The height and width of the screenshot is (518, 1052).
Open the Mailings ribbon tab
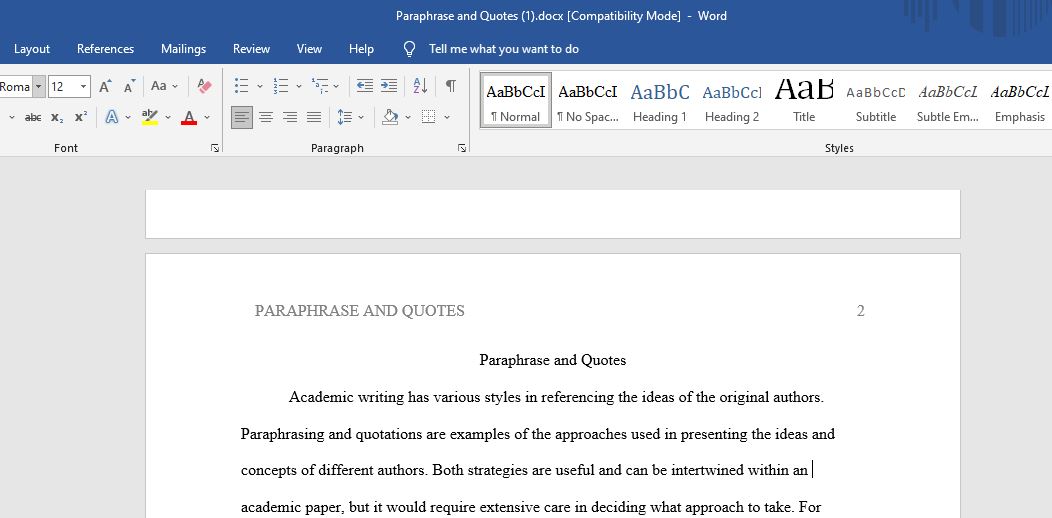[183, 49]
